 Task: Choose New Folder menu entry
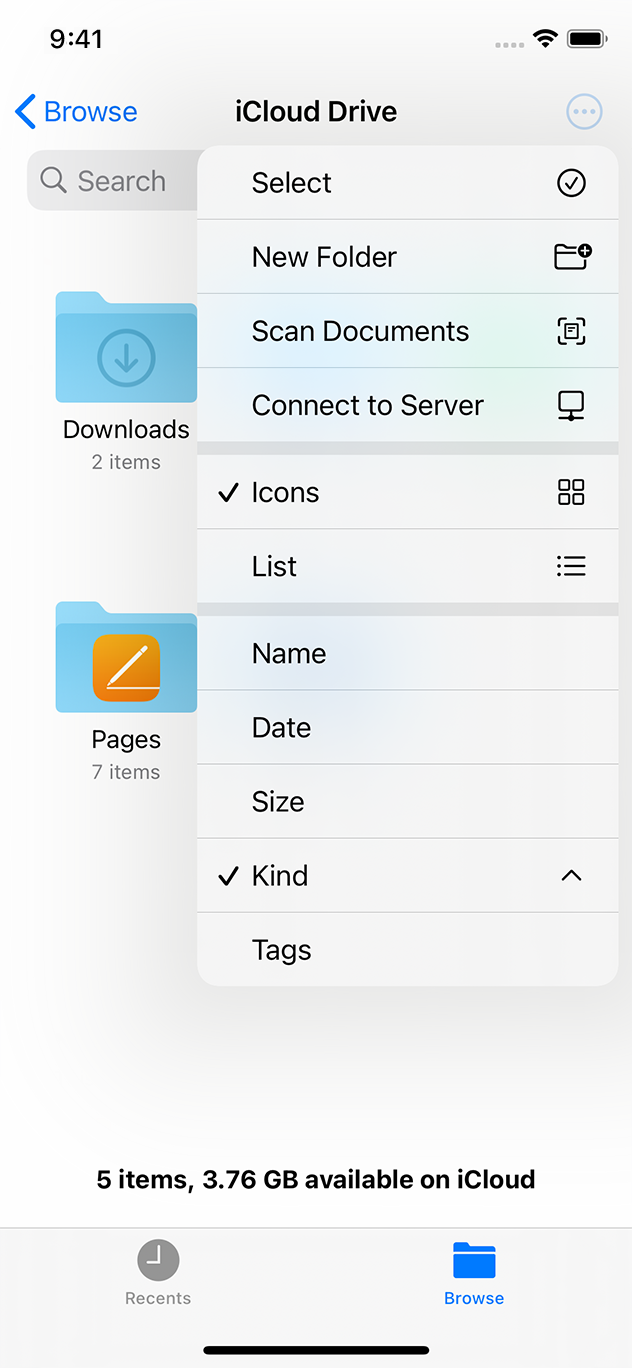click(408, 257)
